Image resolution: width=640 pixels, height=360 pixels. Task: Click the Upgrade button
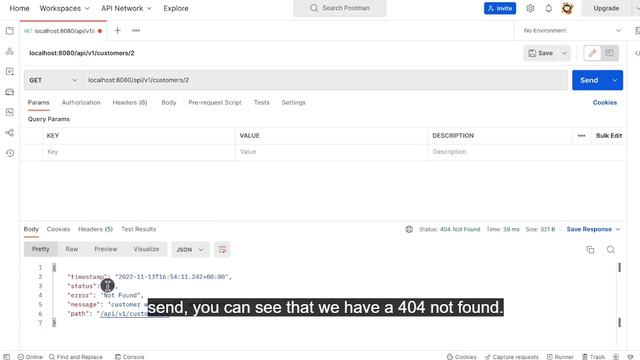606,8
